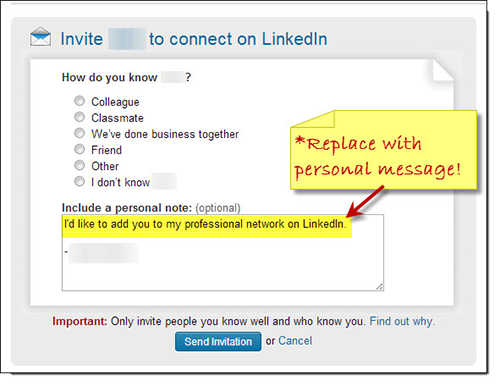The image size is (500, 386).
Task: Click the Invite to connect heading
Action: [x=194, y=39]
